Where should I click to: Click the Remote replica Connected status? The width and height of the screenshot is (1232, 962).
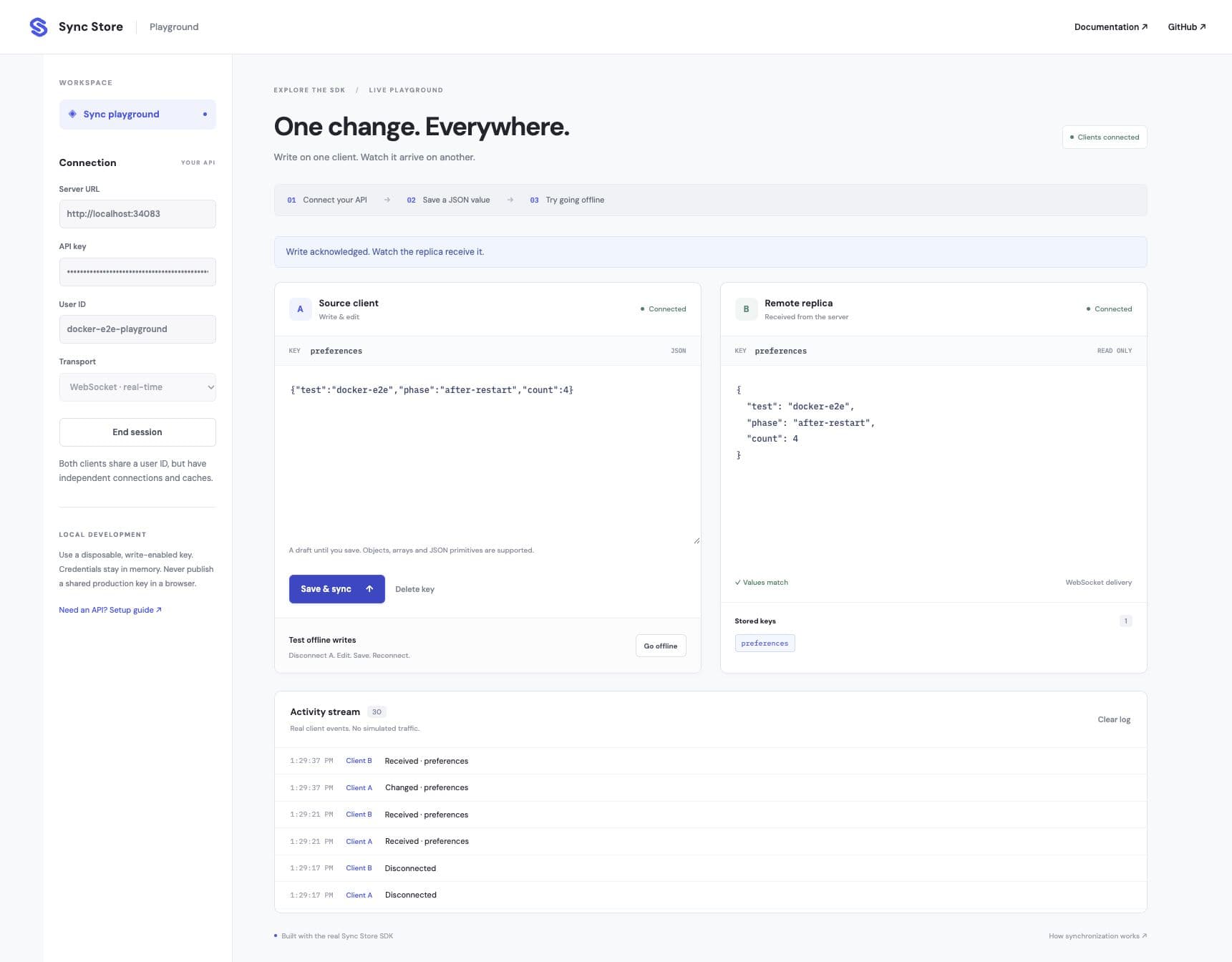click(1110, 309)
